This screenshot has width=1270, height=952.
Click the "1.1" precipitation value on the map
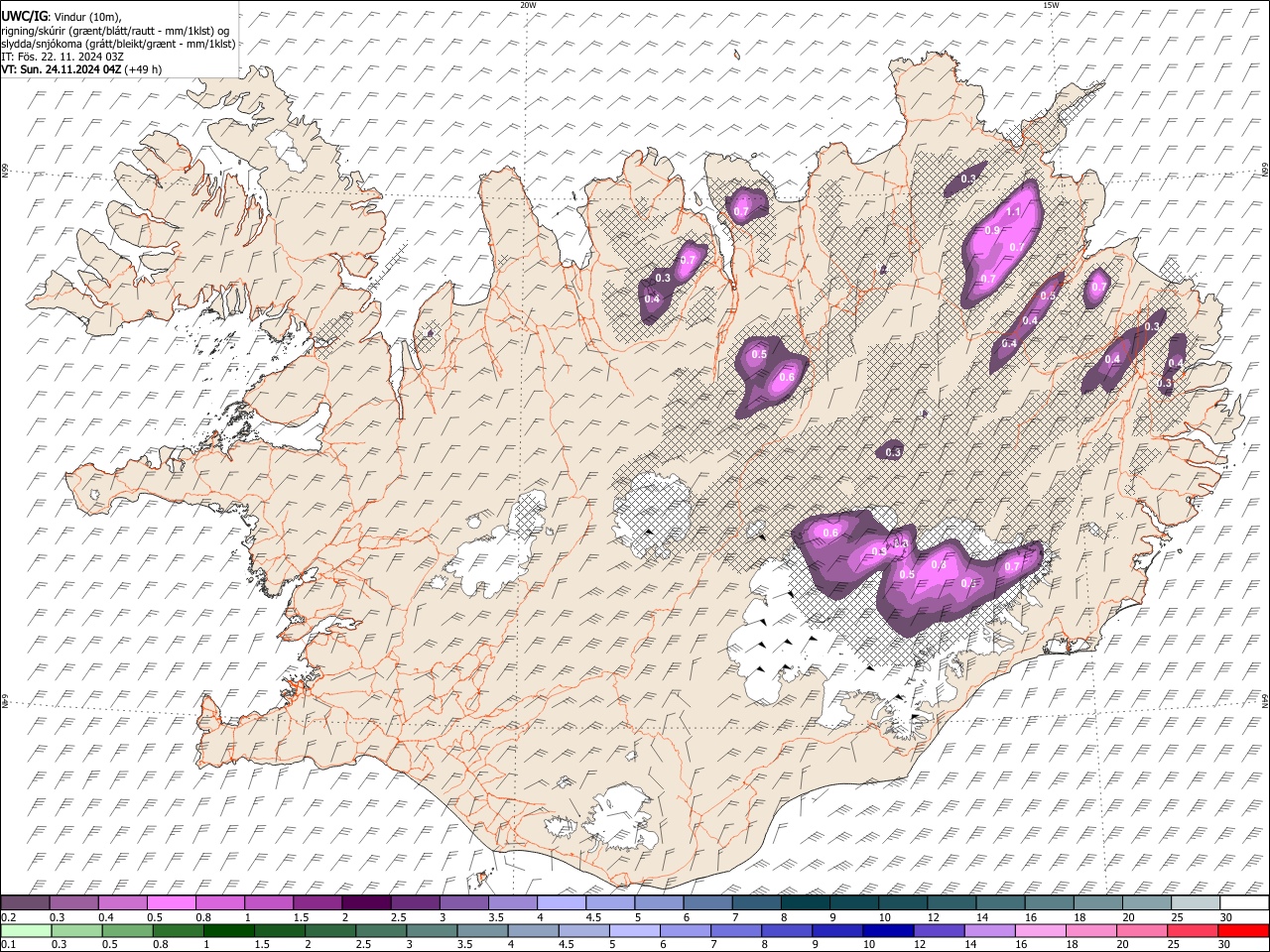[x=1014, y=212]
